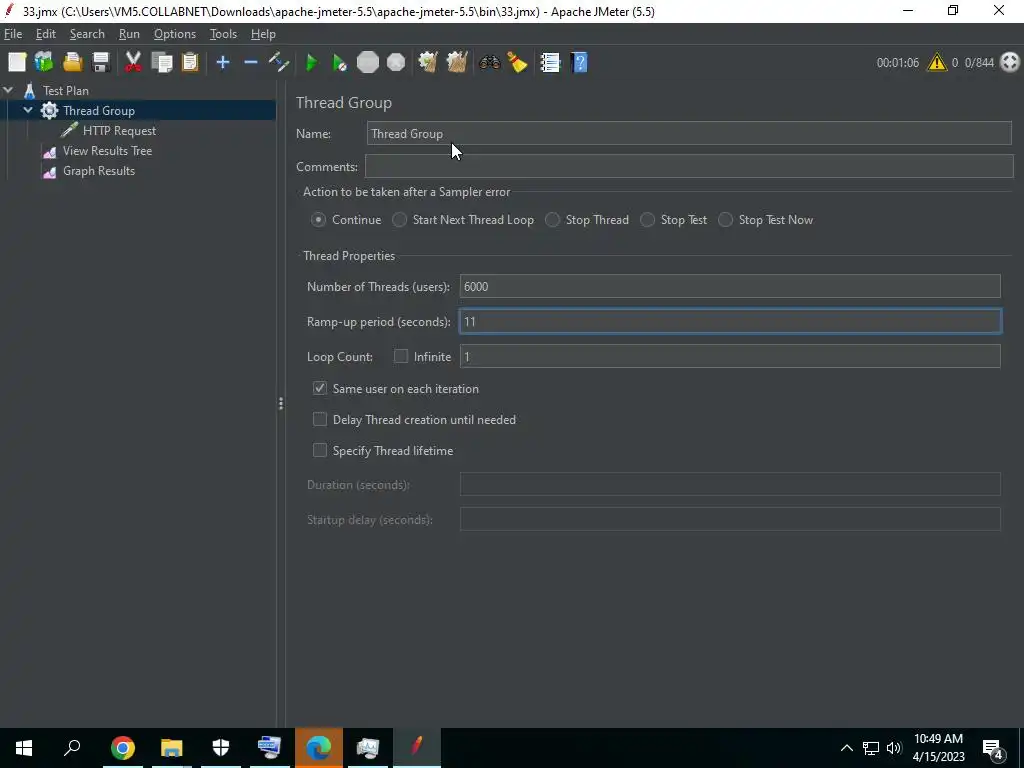This screenshot has width=1024, height=768.
Task: Enable the Infinite loop checkbox
Action: tap(401, 356)
